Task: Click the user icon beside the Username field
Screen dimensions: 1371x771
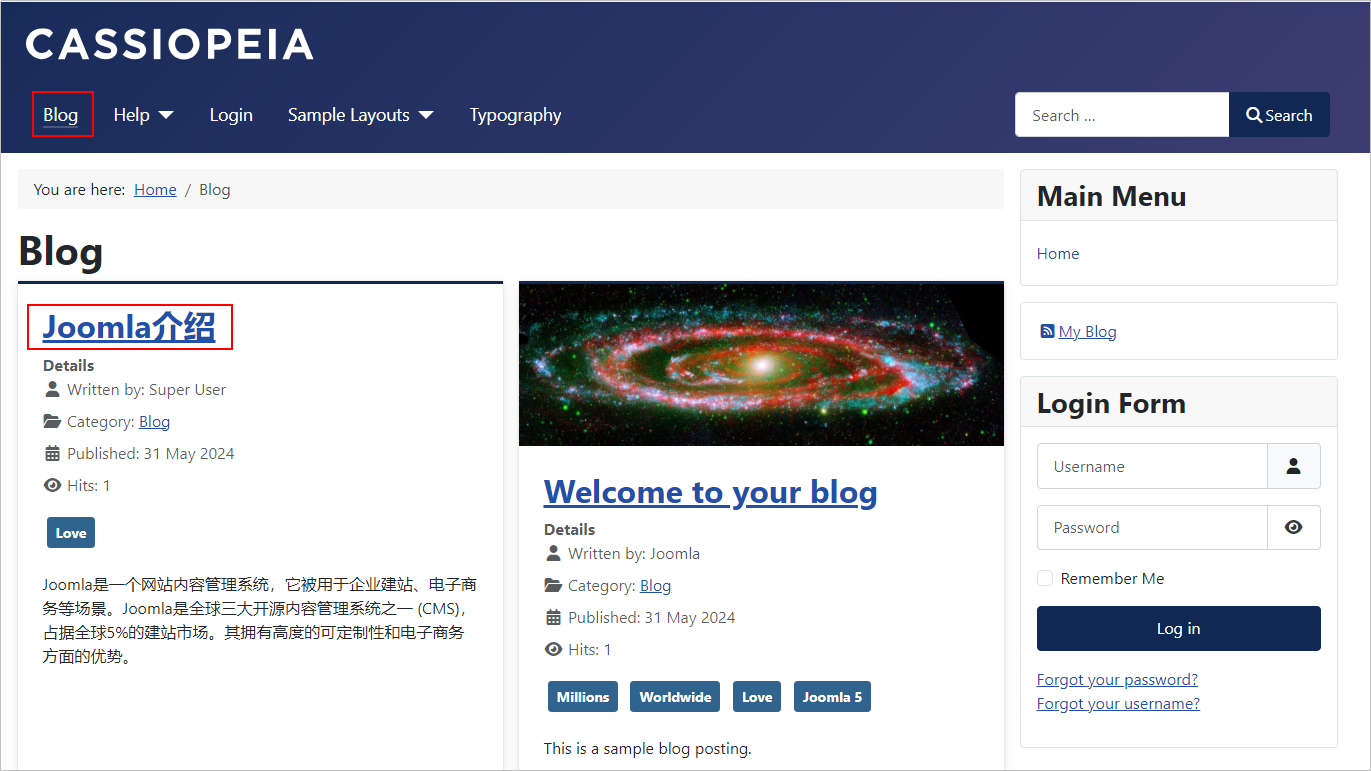Action: [x=1293, y=466]
